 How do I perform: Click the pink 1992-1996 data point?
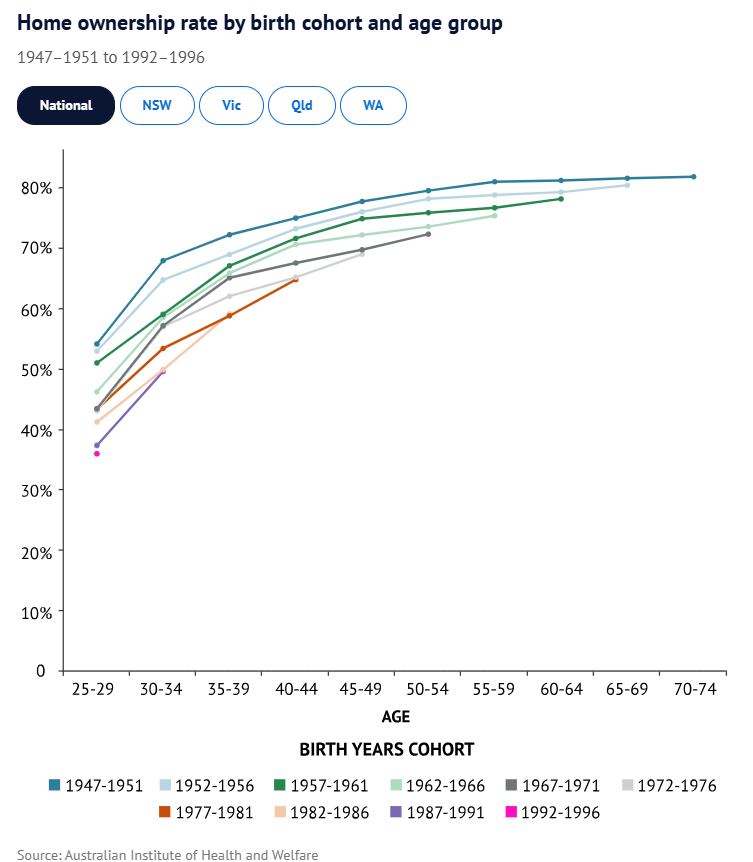pyautogui.click(x=97, y=454)
